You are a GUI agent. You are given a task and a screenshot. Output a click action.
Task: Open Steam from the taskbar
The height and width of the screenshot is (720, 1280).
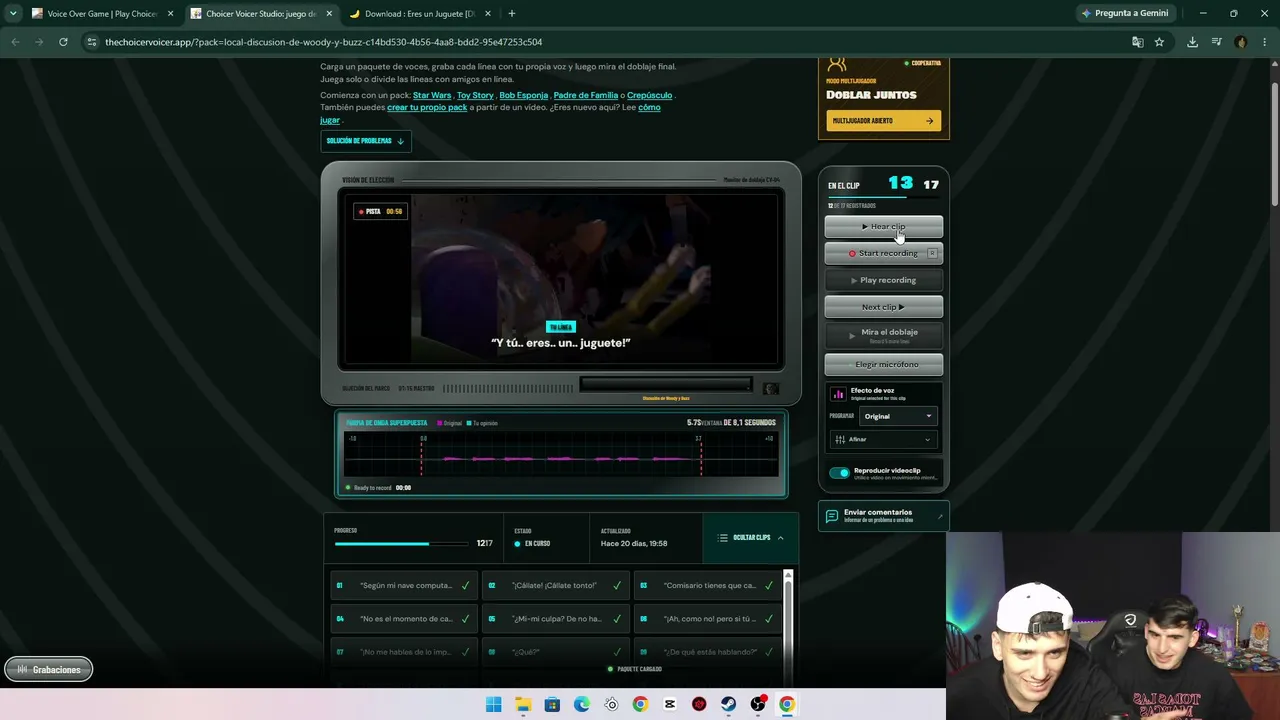point(728,704)
